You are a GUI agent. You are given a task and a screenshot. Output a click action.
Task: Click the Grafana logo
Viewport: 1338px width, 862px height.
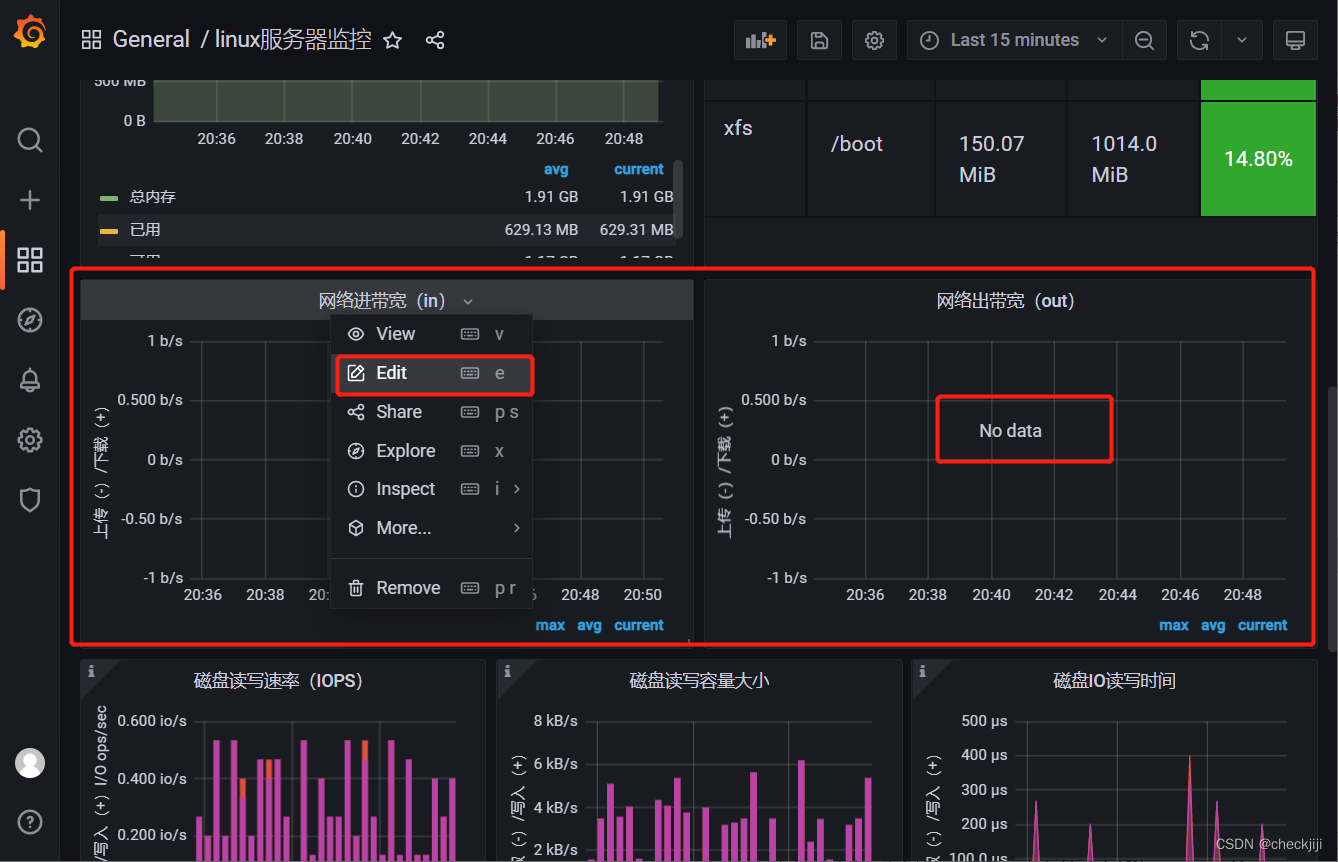point(30,32)
